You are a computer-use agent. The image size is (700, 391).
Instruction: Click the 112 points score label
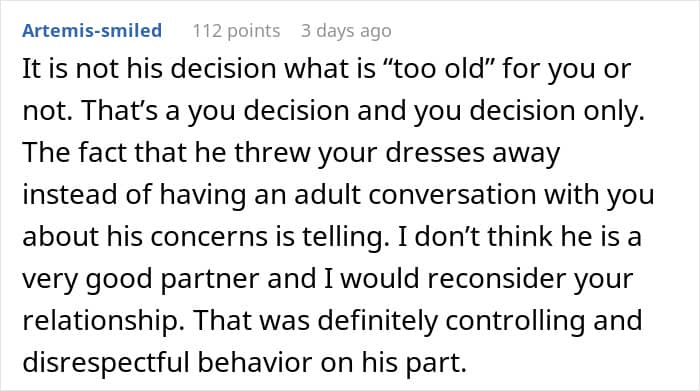click(236, 31)
